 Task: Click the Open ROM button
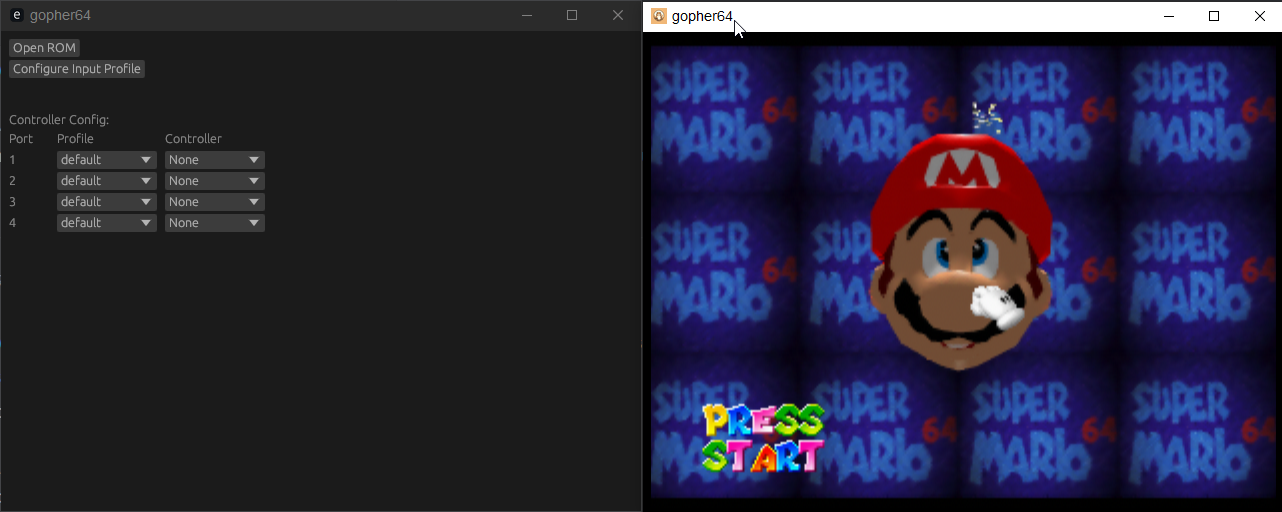point(44,48)
